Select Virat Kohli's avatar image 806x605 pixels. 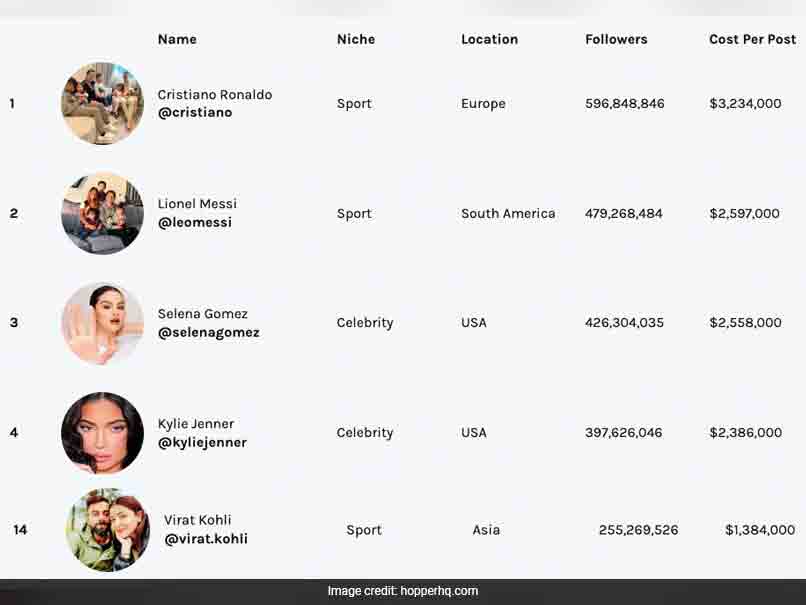pyautogui.click(x=108, y=530)
